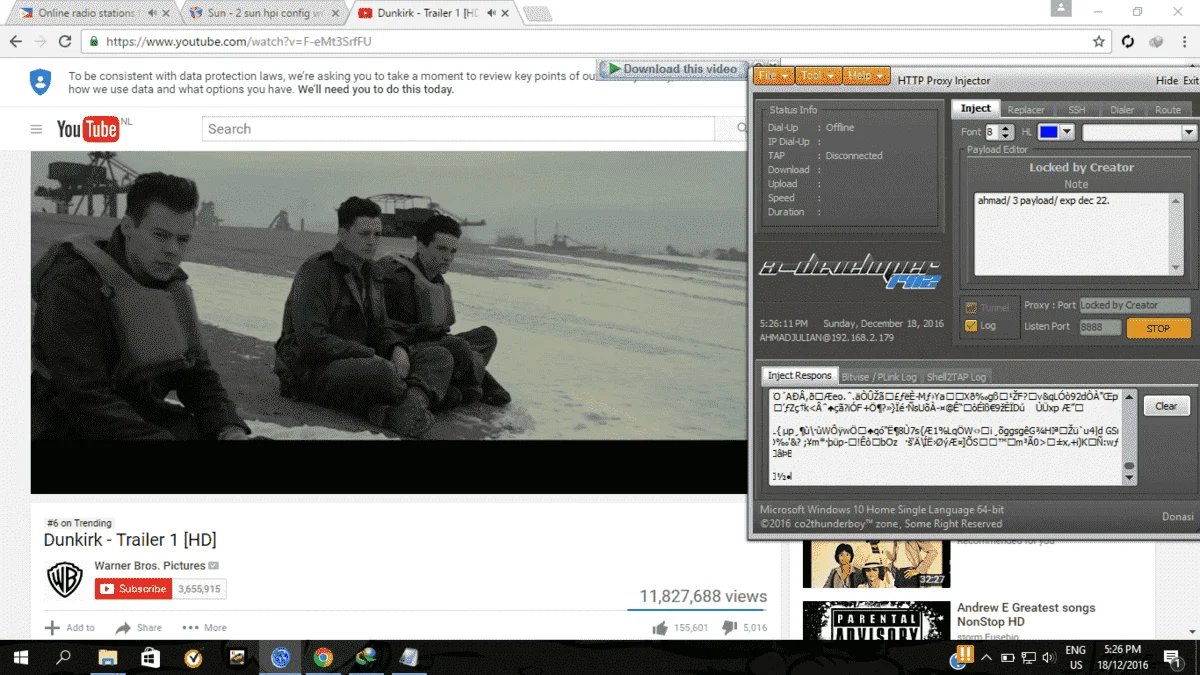Click the YouTube Search field
The image size is (1200, 675).
click(459, 129)
